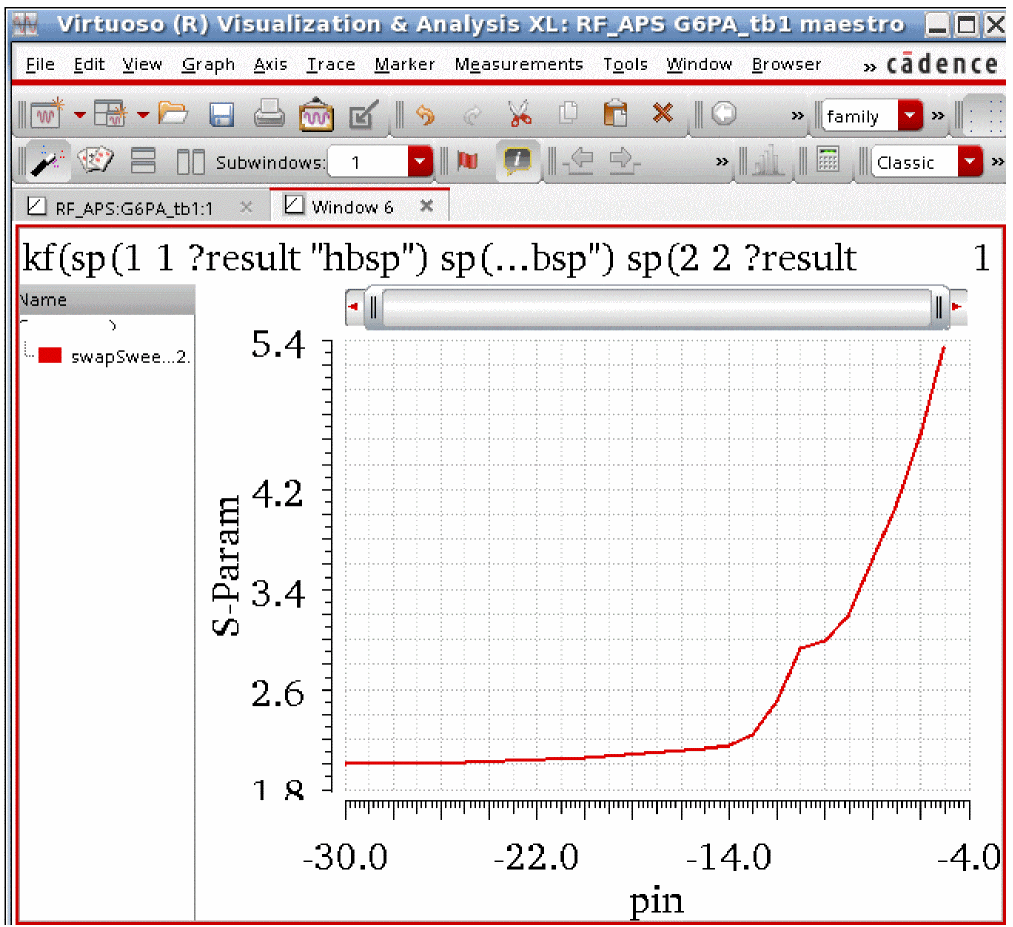Click the New Window icon
Screen dimensions: 1013x927
[x=47, y=114]
